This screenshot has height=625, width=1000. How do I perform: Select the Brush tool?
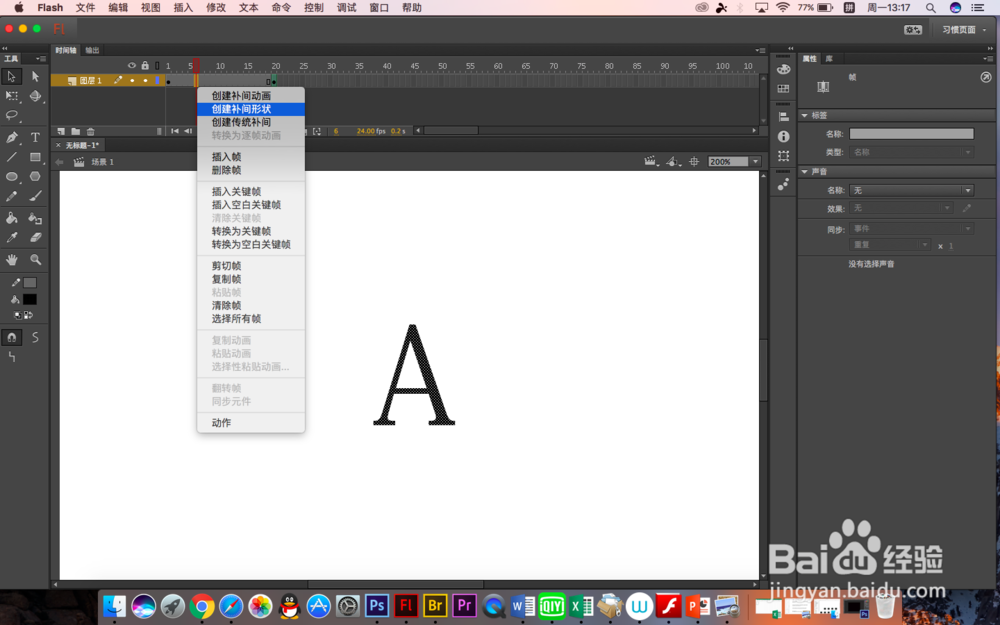[x=35, y=197]
